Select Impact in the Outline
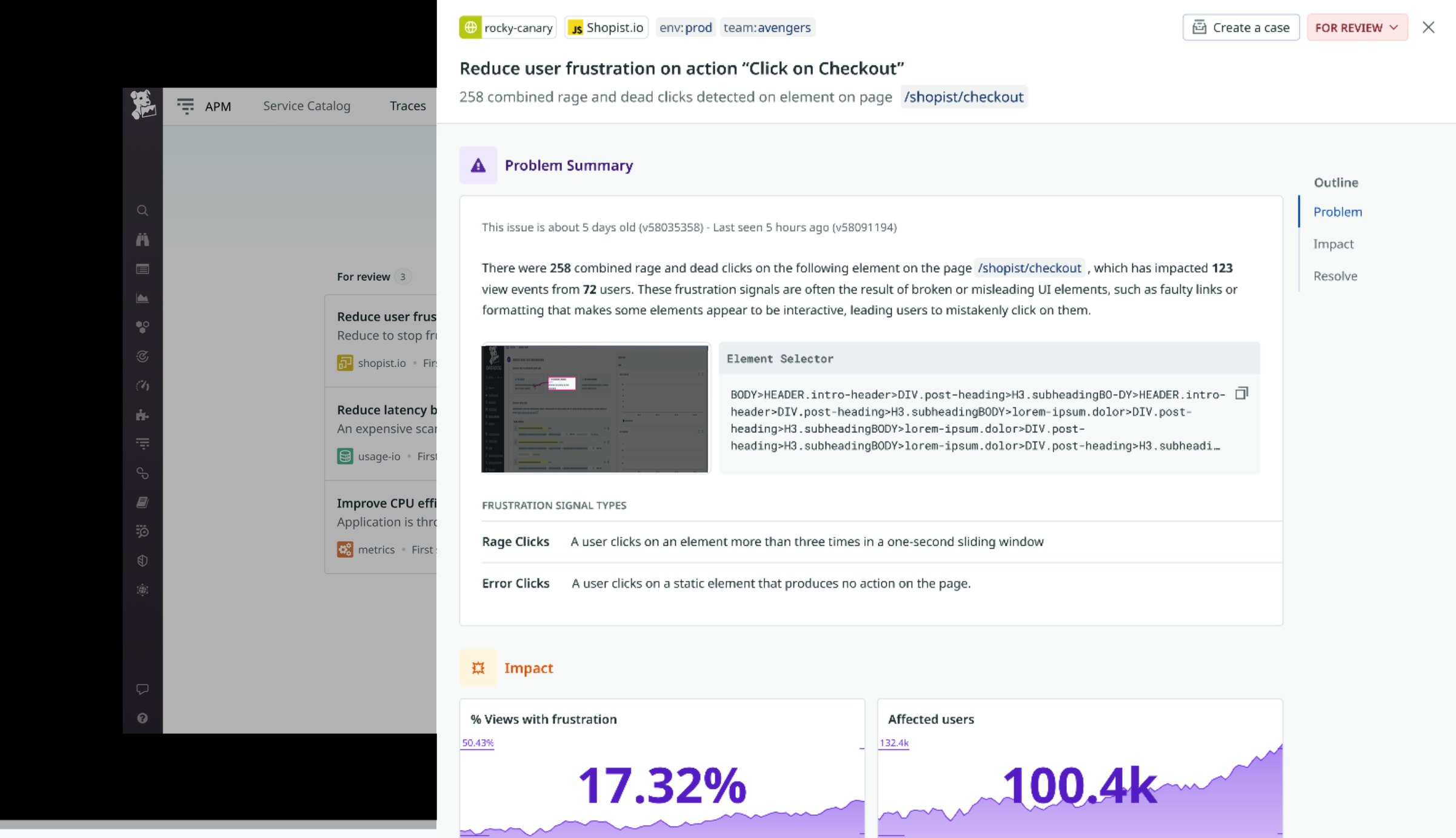This screenshot has width=1456, height=838. coord(1333,244)
